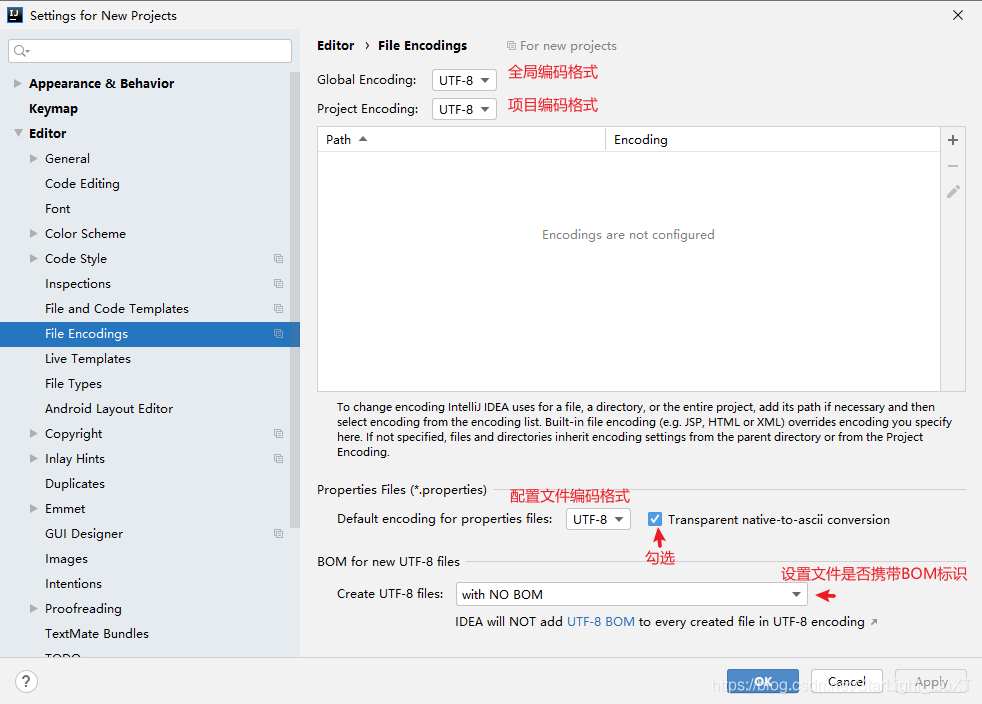Expand the Copyright node arrow
Viewport: 982px width, 704px height.
(x=34, y=433)
